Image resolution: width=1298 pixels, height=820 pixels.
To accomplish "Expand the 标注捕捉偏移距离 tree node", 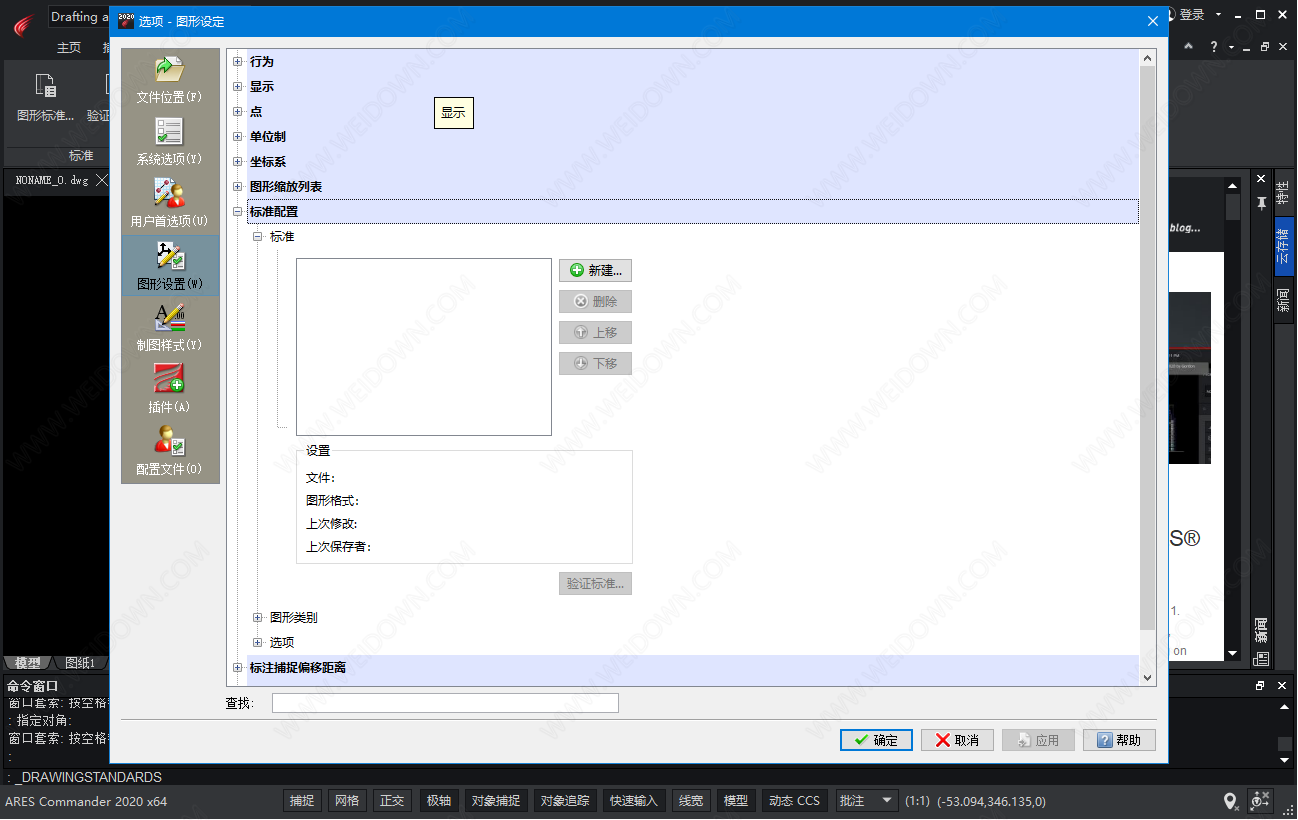I will tap(238, 668).
